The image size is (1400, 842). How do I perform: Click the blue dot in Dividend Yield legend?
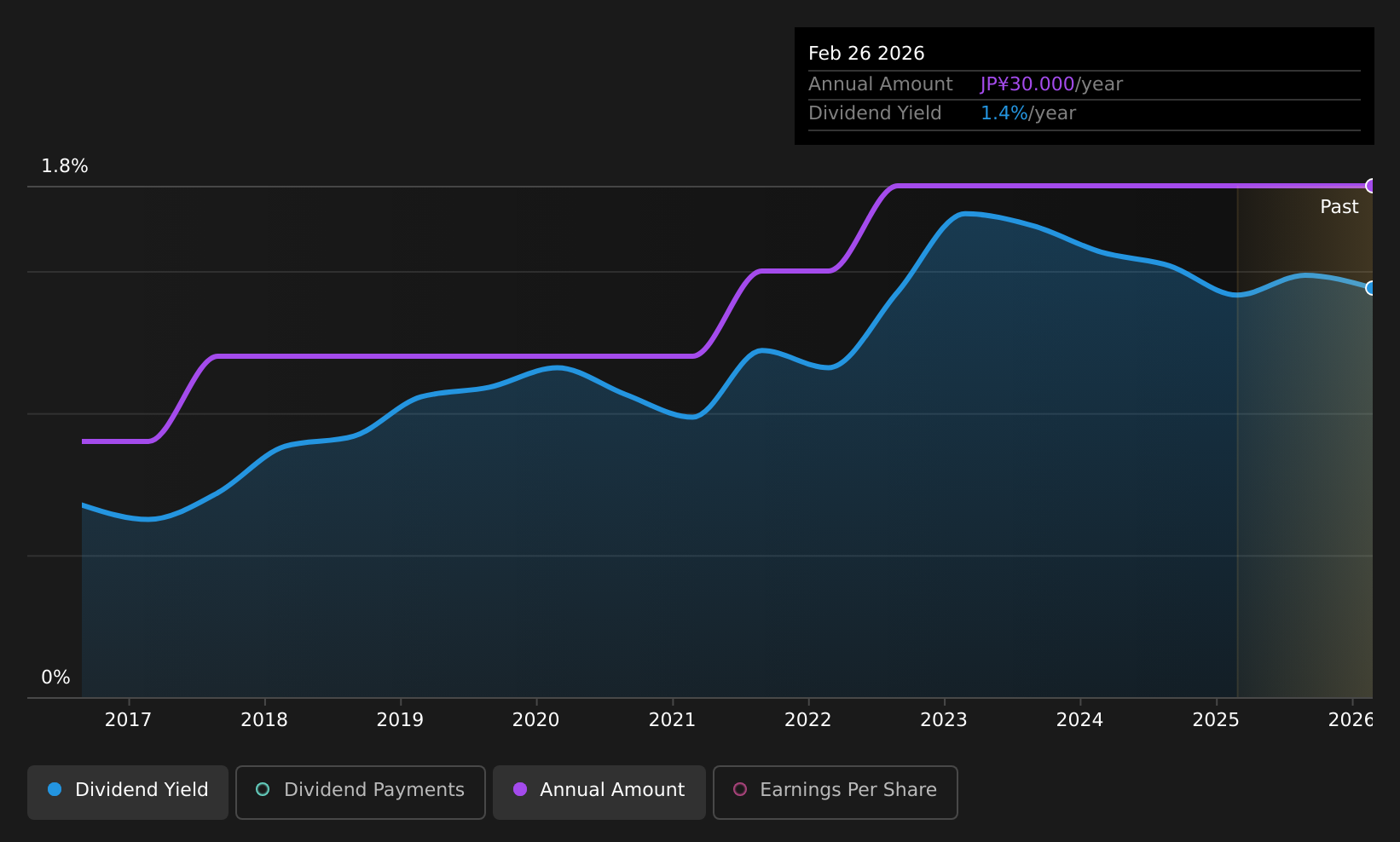[x=55, y=789]
